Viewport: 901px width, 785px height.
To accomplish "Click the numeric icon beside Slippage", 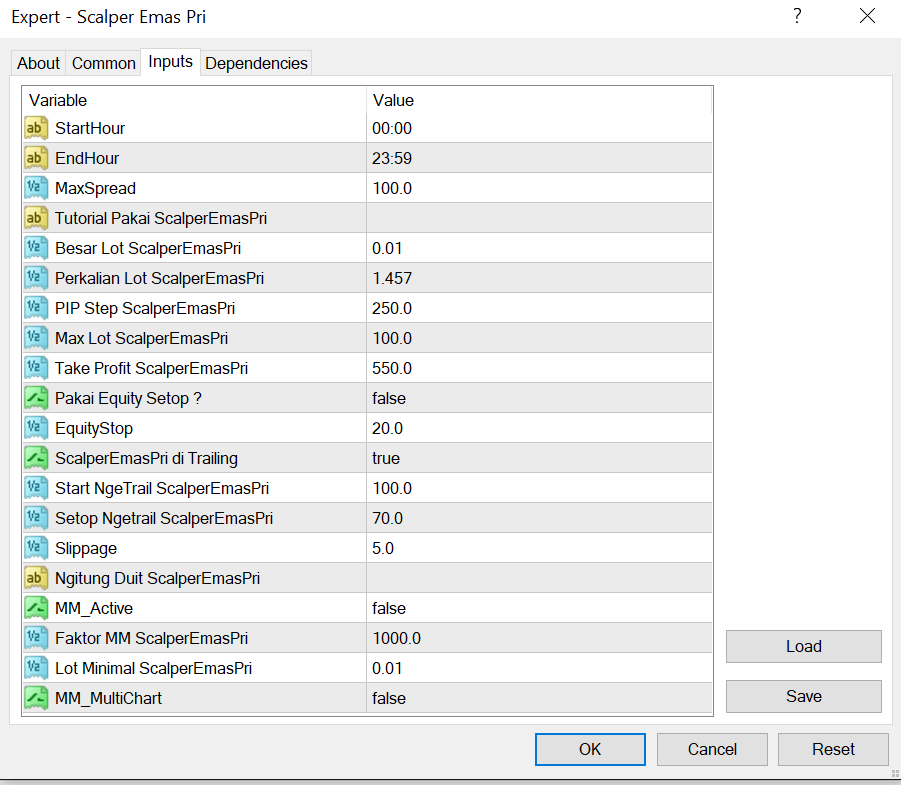I will 36,548.
